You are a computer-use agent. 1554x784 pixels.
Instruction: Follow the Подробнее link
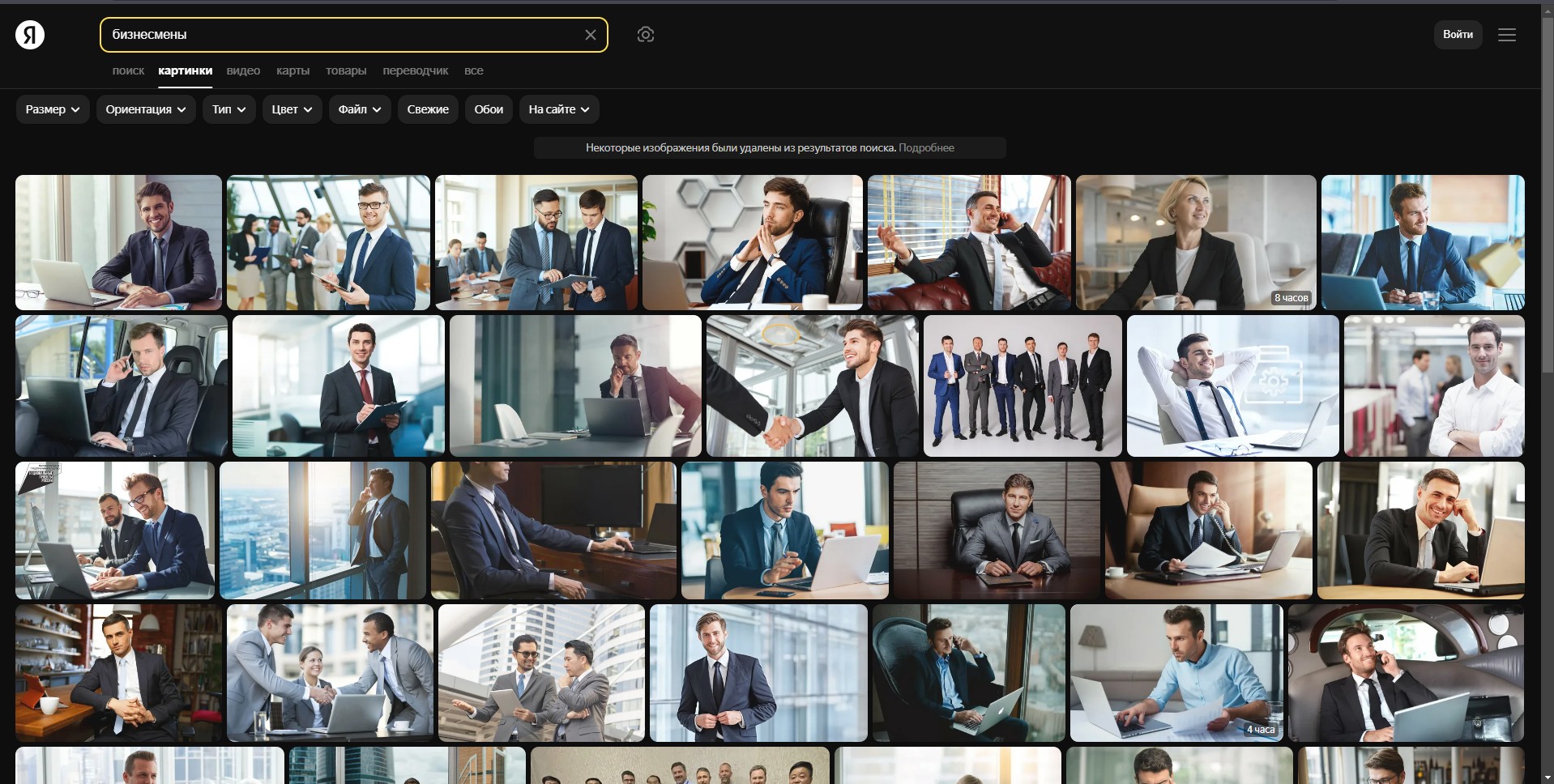click(x=926, y=148)
